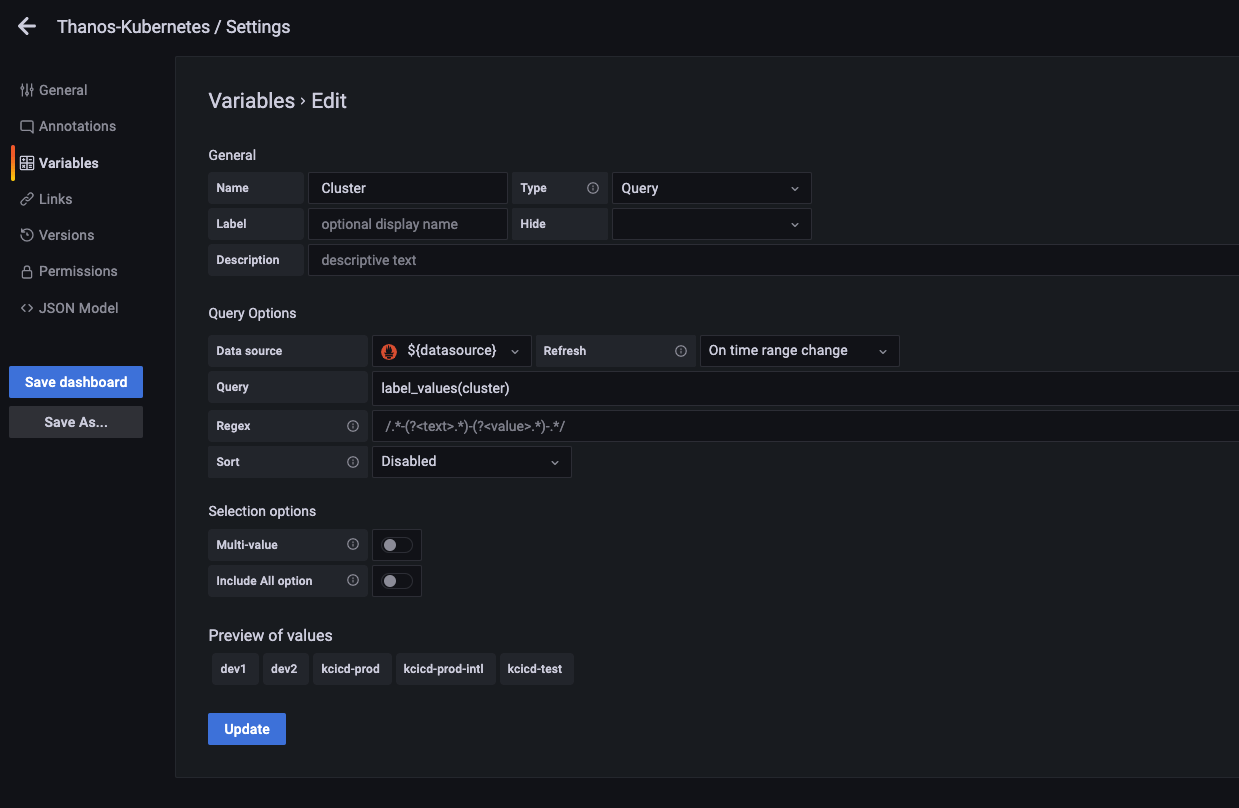The width and height of the screenshot is (1239, 808).
Task: Click the info icon next to Refresh
Action: click(681, 351)
